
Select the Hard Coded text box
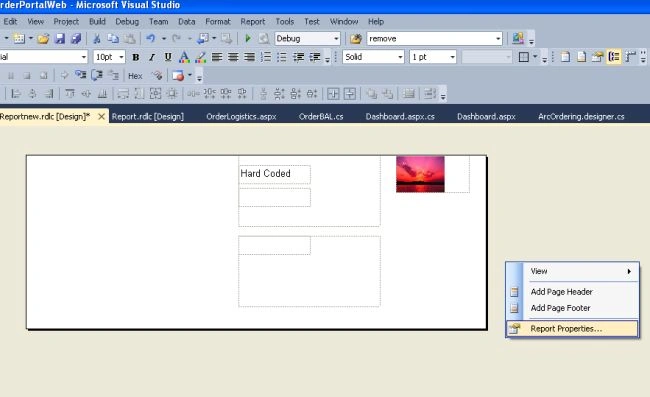(x=274, y=174)
